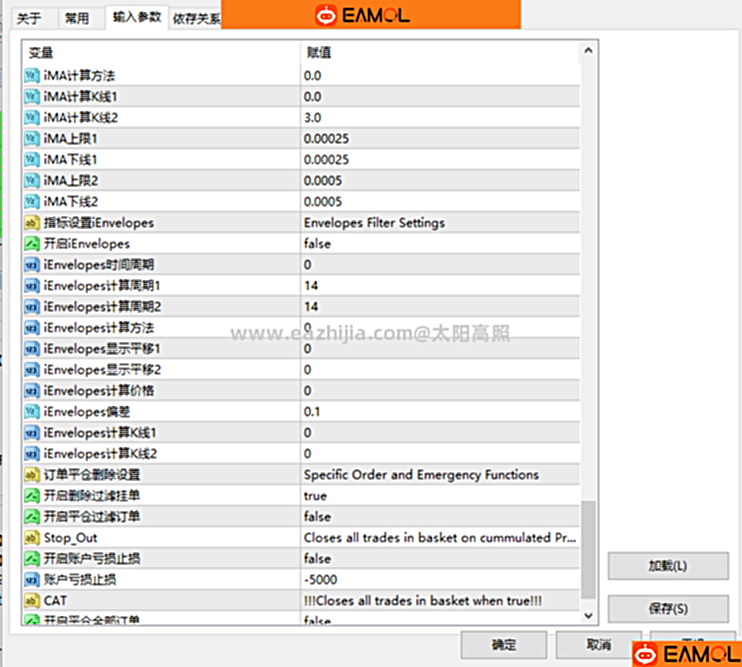Open the 开启平仓过滤订单 value dropdown
This screenshot has width=742, height=667.
pyautogui.click(x=440, y=517)
